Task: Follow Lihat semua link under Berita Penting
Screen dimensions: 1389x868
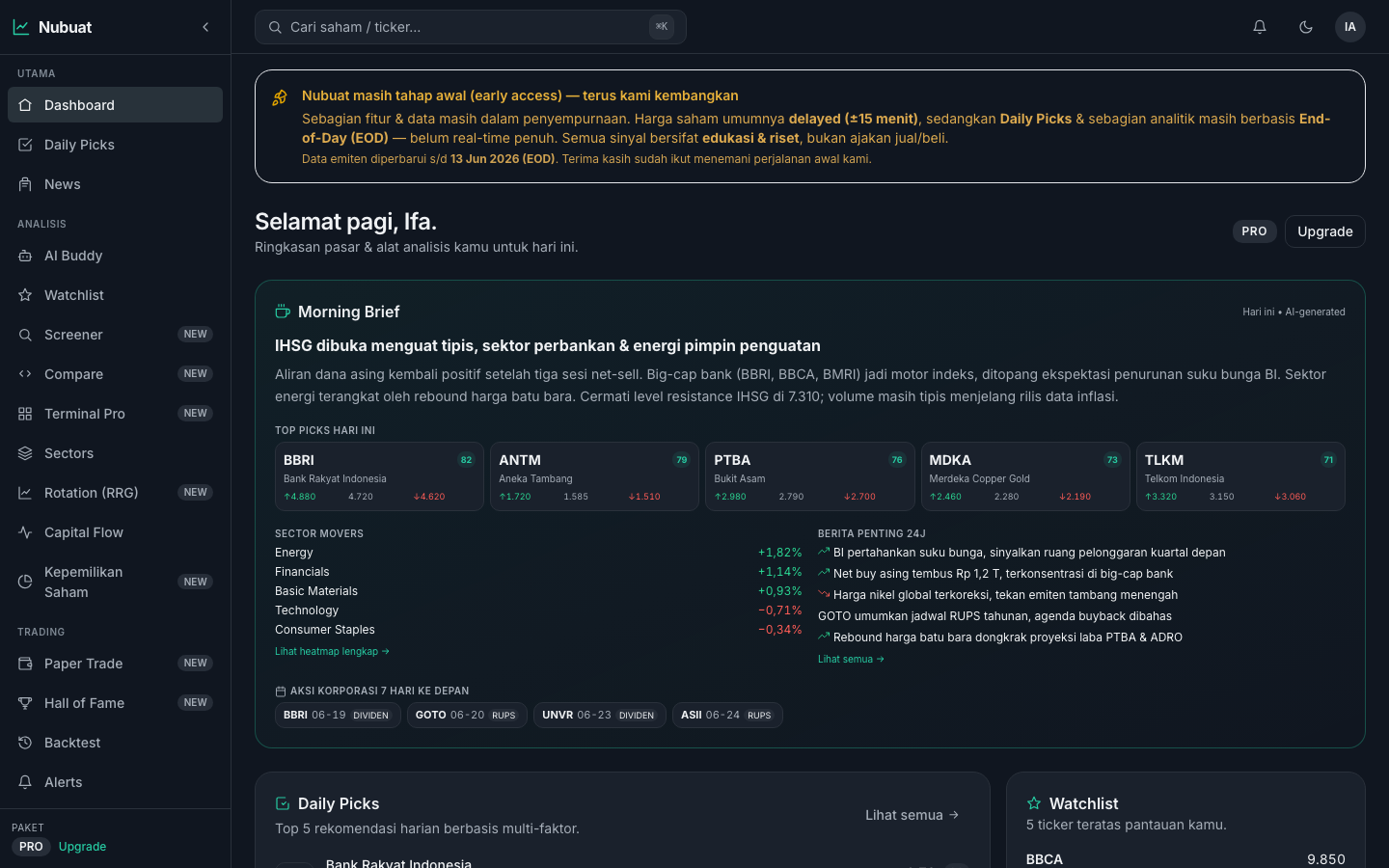Action: point(851,660)
